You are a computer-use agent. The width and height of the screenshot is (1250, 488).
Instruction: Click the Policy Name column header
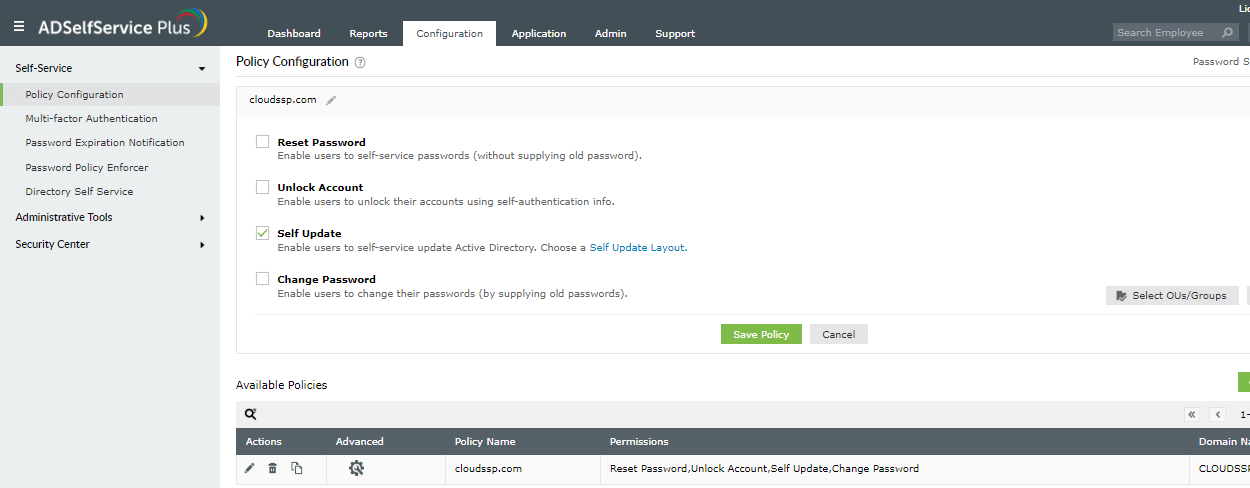(x=485, y=441)
